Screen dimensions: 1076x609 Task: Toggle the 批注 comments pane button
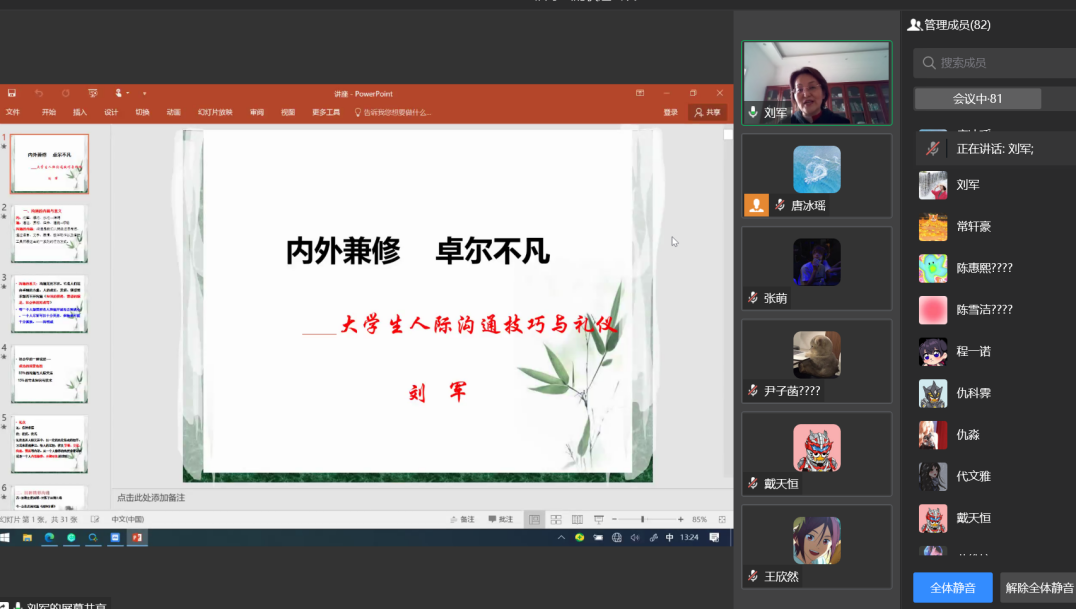pos(500,519)
